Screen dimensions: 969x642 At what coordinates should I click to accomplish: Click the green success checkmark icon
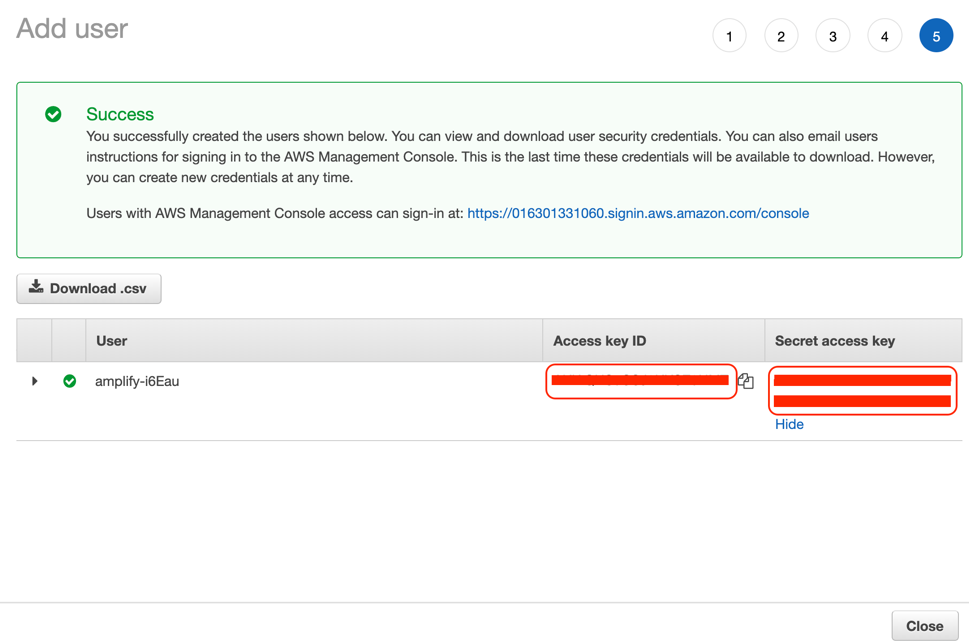(53, 114)
